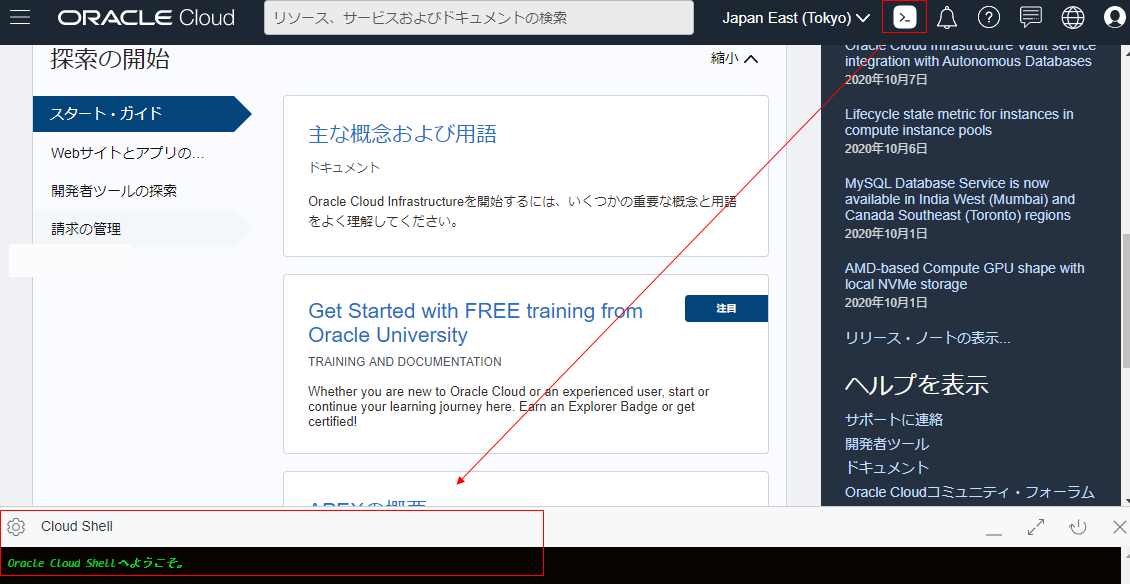Click the TRAINING AND DOCUMENTATION label
The image size is (1130, 584).
pos(404,362)
